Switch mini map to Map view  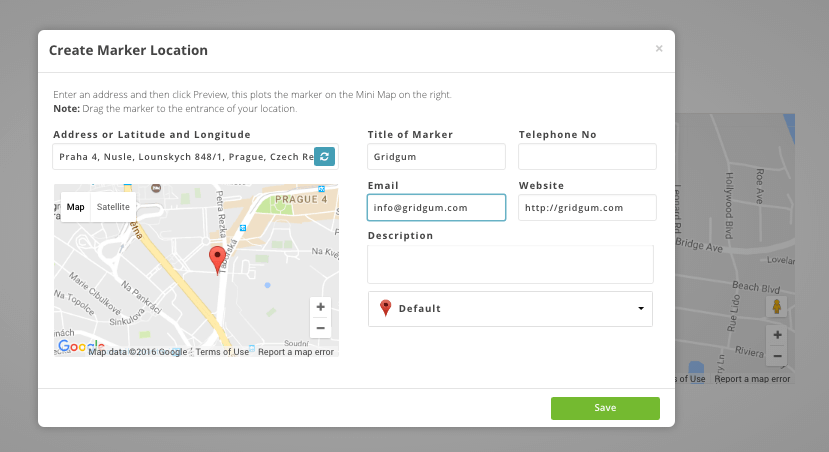[x=76, y=207]
